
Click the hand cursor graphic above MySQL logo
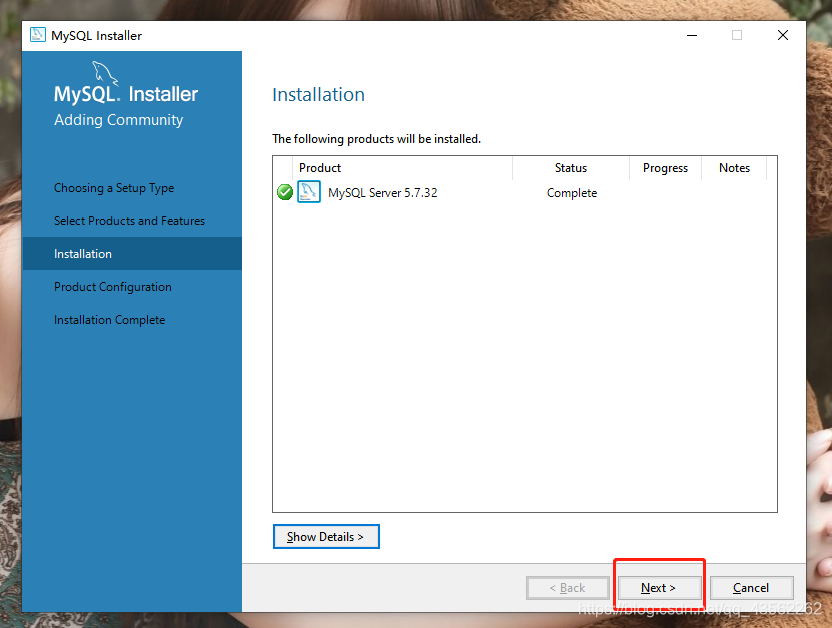click(103, 68)
